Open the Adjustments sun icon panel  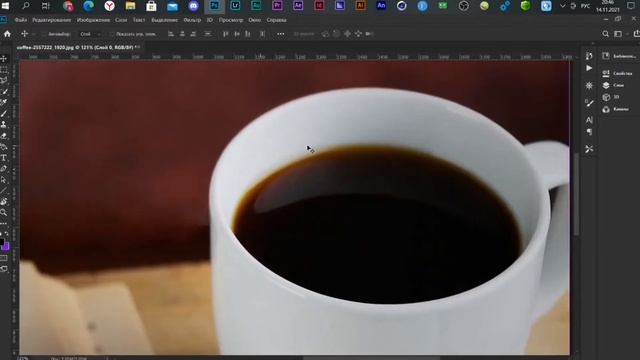pos(589,86)
